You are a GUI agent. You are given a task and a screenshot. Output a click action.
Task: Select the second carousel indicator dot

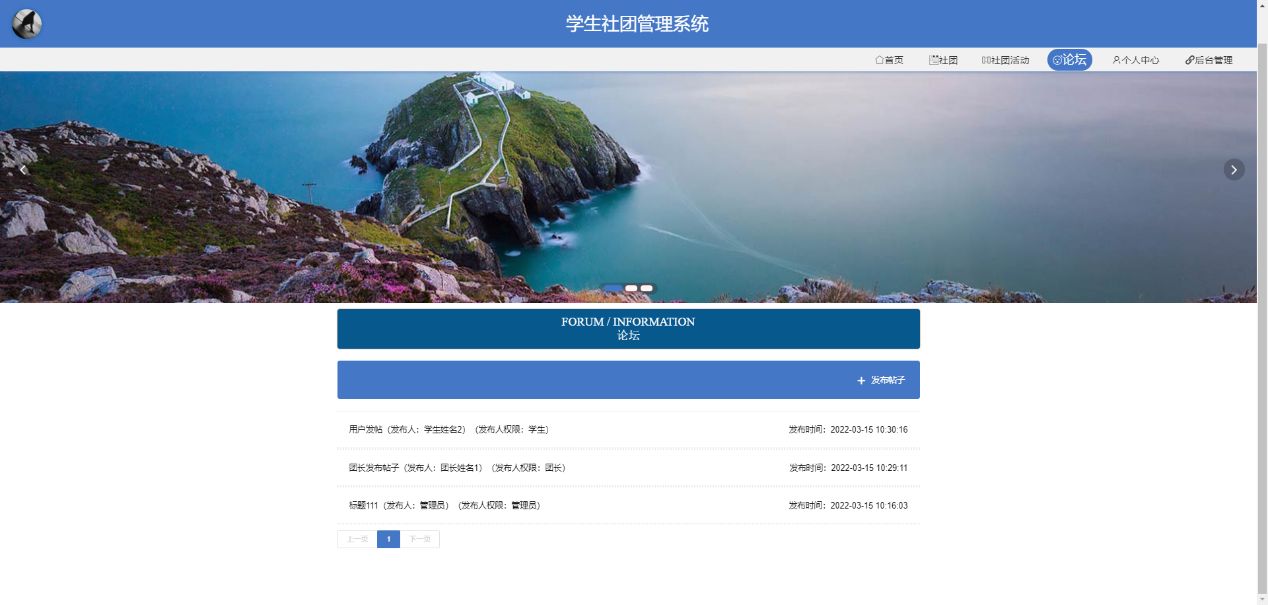pos(631,288)
